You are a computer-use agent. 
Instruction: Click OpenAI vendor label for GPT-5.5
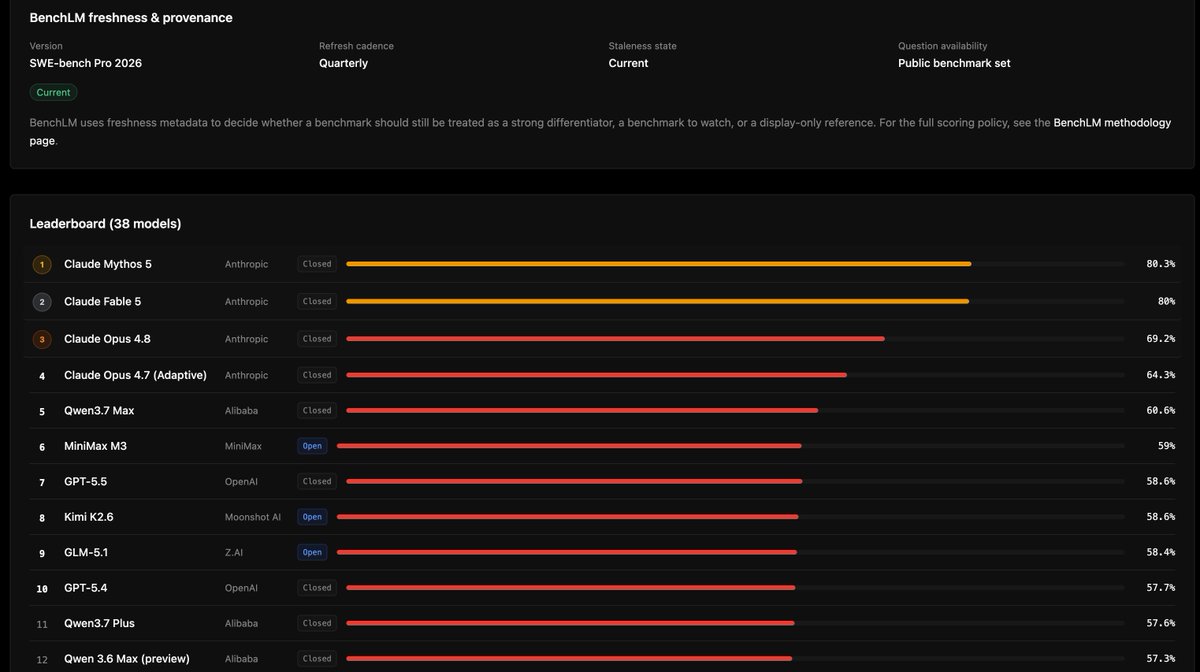pyautogui.click(x=241, y=481)
